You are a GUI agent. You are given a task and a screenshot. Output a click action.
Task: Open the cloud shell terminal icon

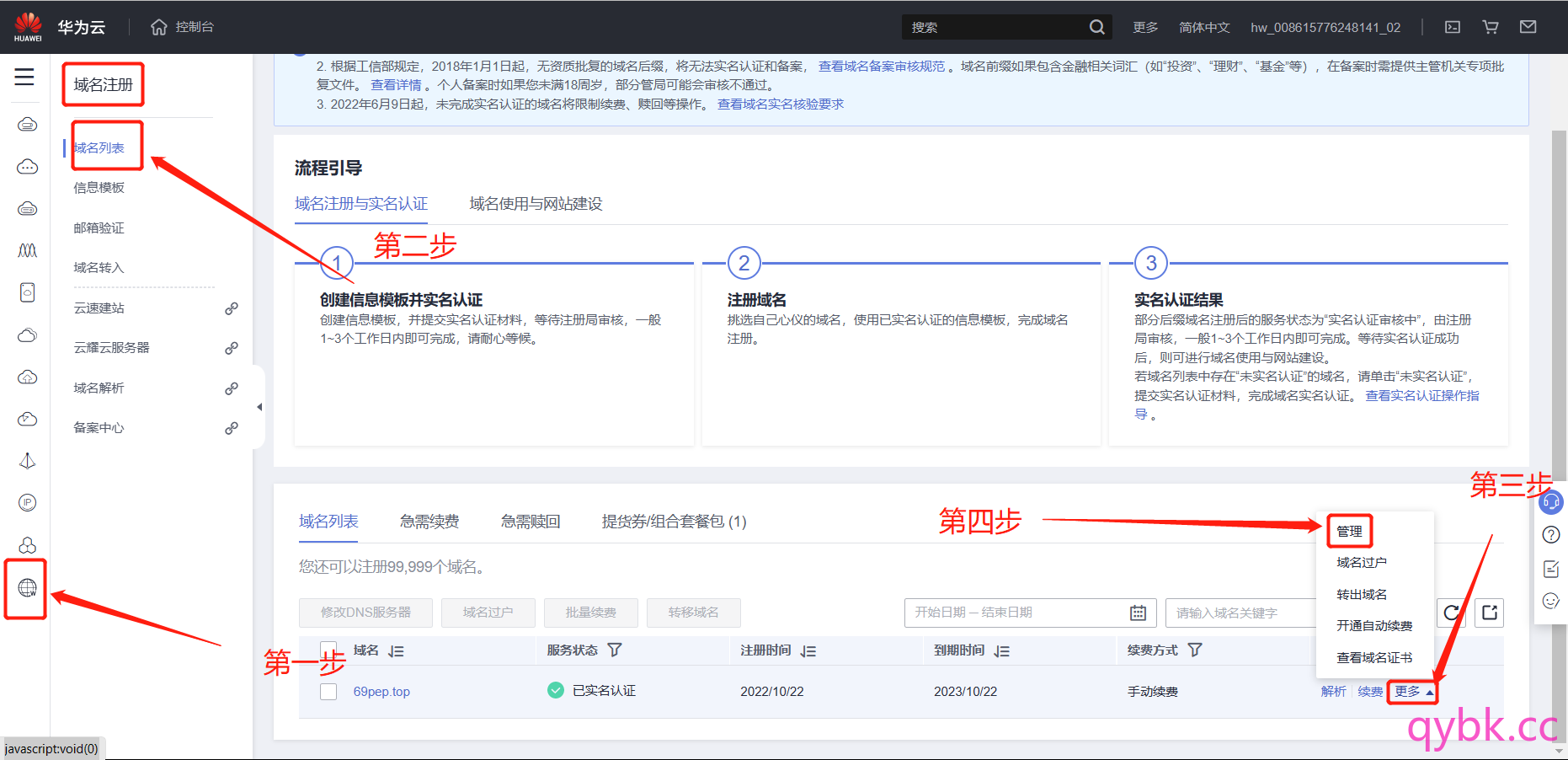(x=1453, y=27)
